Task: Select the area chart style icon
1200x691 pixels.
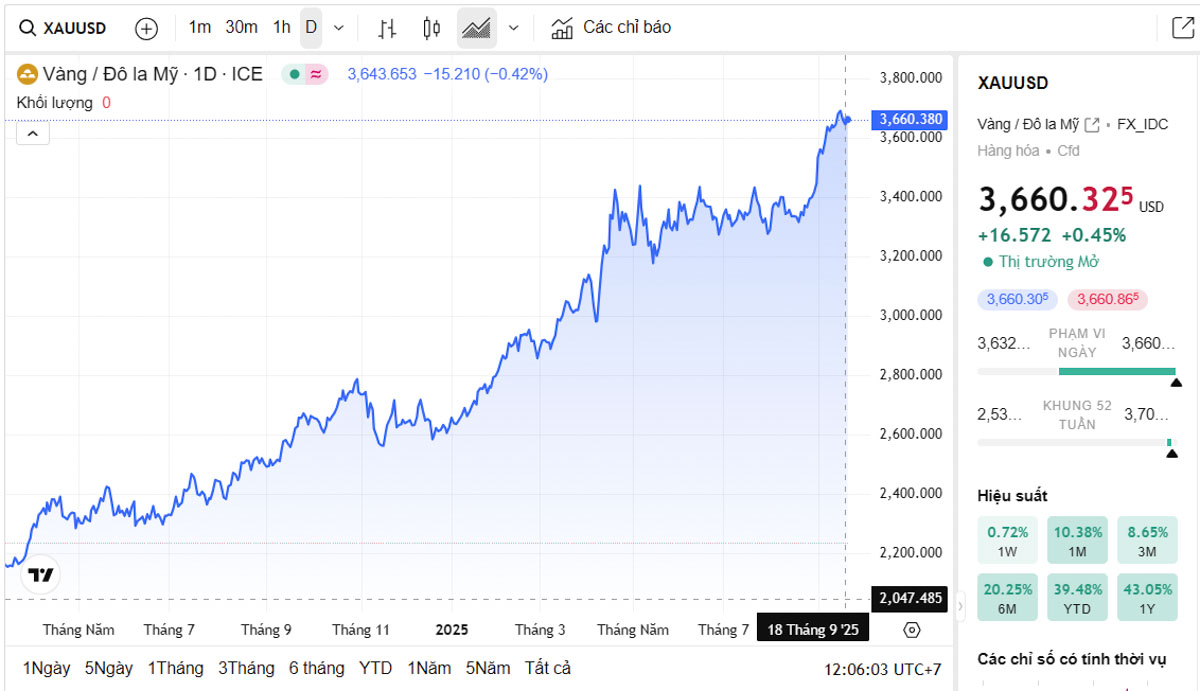Action: tap(477, 28)
